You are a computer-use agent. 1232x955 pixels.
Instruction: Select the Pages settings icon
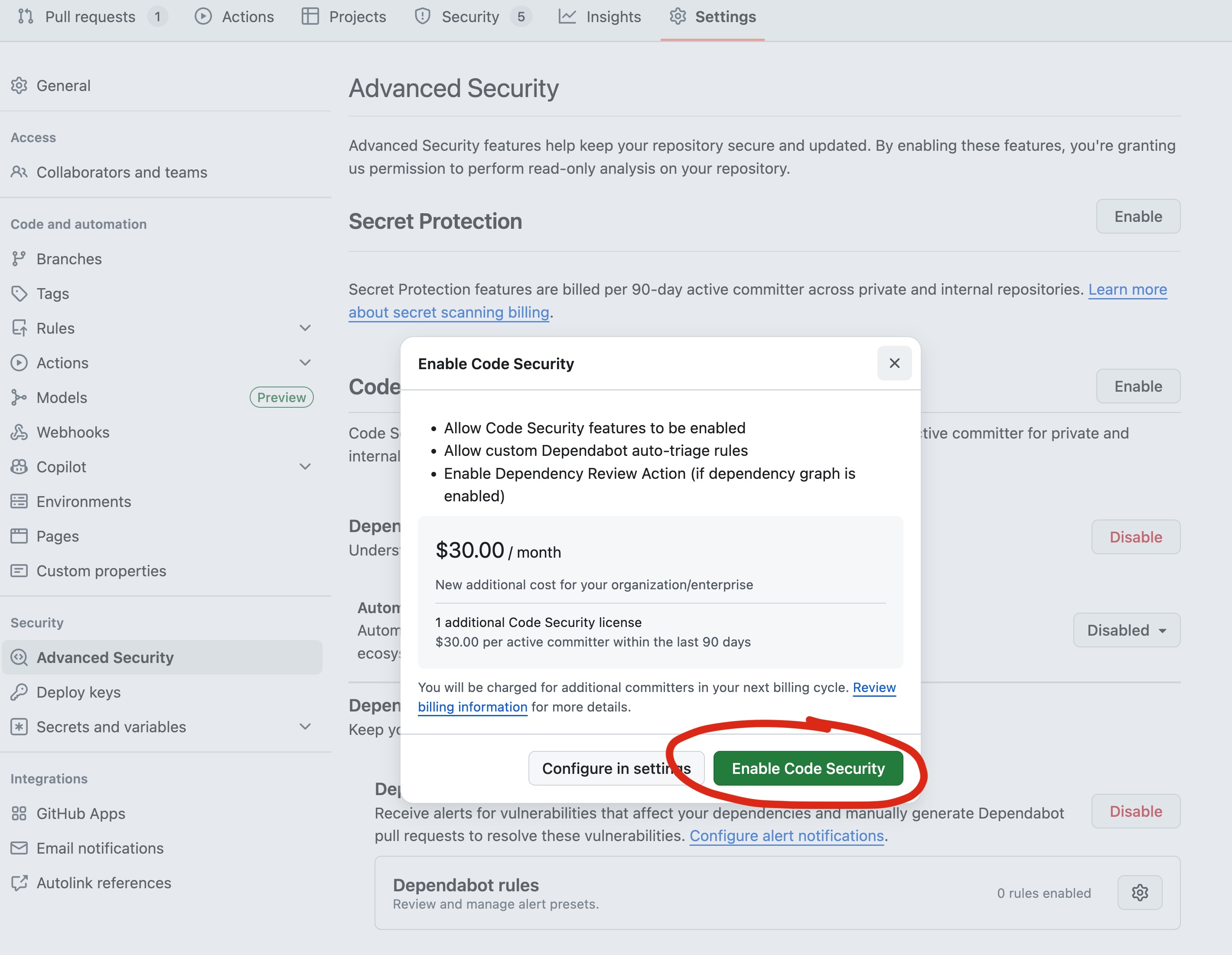(x=19, y=536)
